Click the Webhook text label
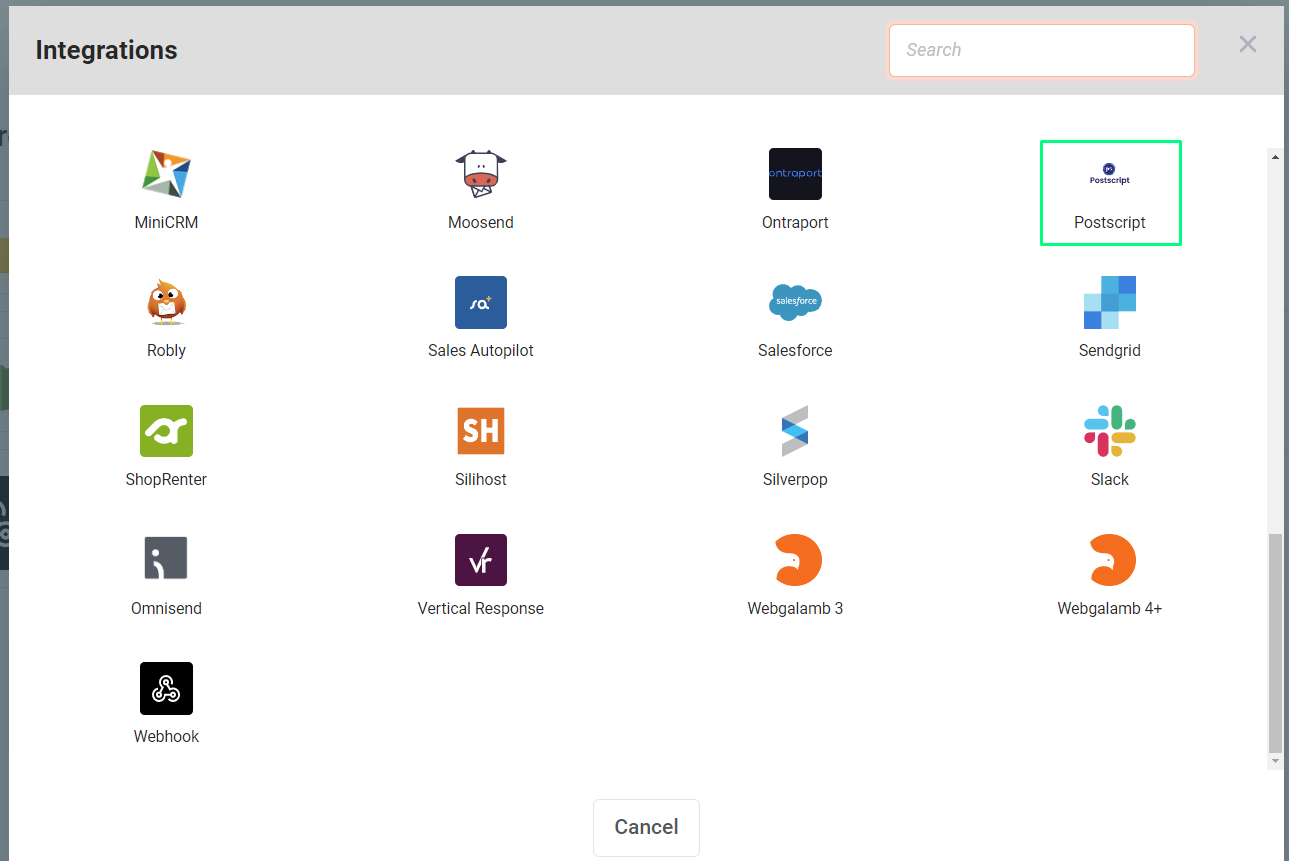 point(166,736)
